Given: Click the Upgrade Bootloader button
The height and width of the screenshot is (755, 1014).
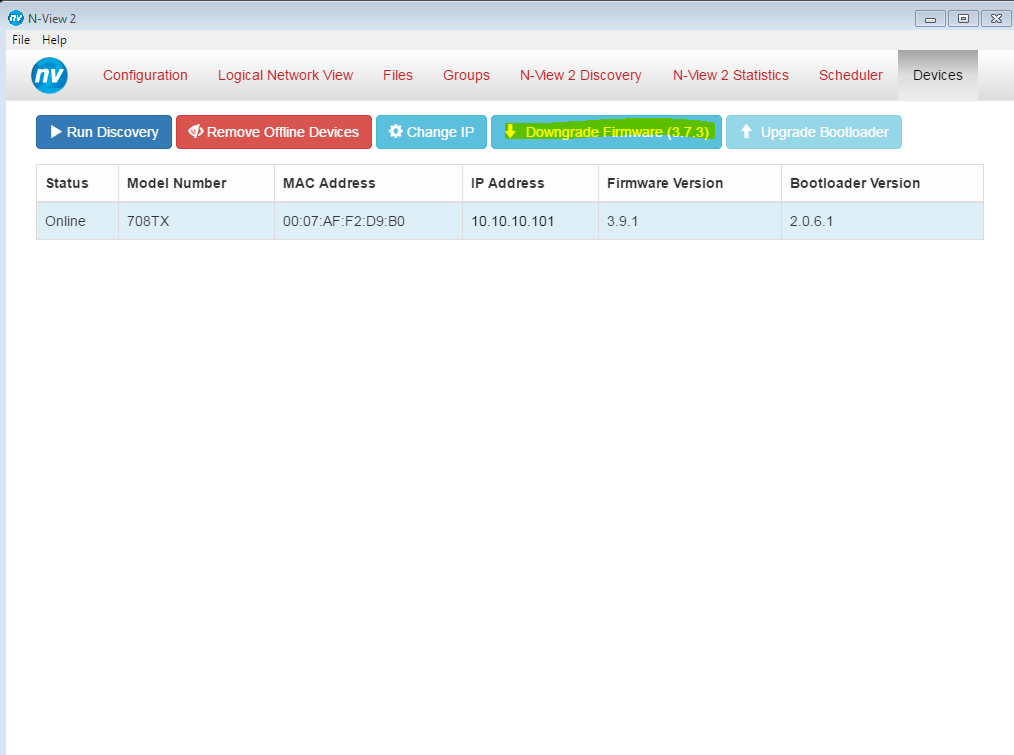Looking at the screenshot, I should [x=814, y=132].
